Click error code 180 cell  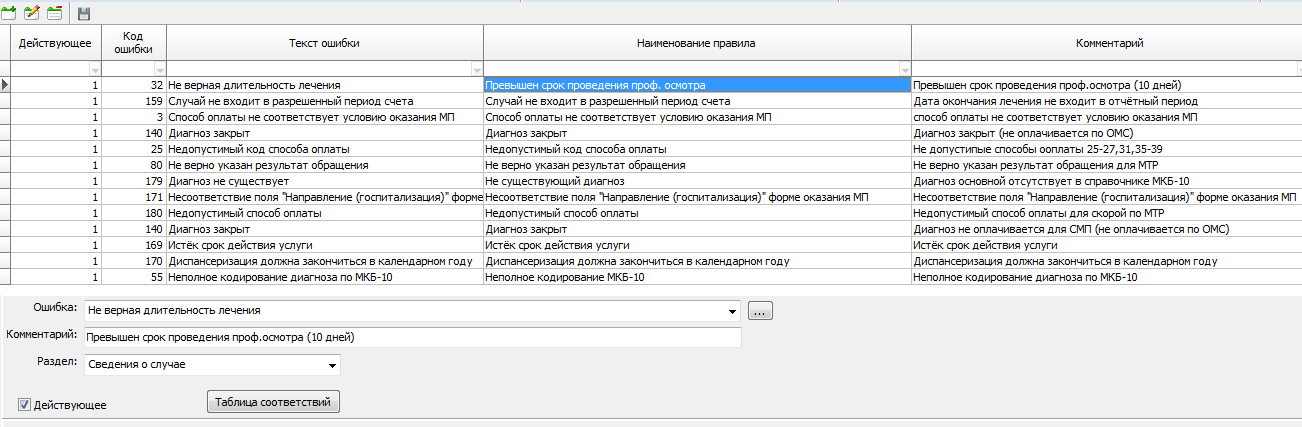click(x=134, y=213)
